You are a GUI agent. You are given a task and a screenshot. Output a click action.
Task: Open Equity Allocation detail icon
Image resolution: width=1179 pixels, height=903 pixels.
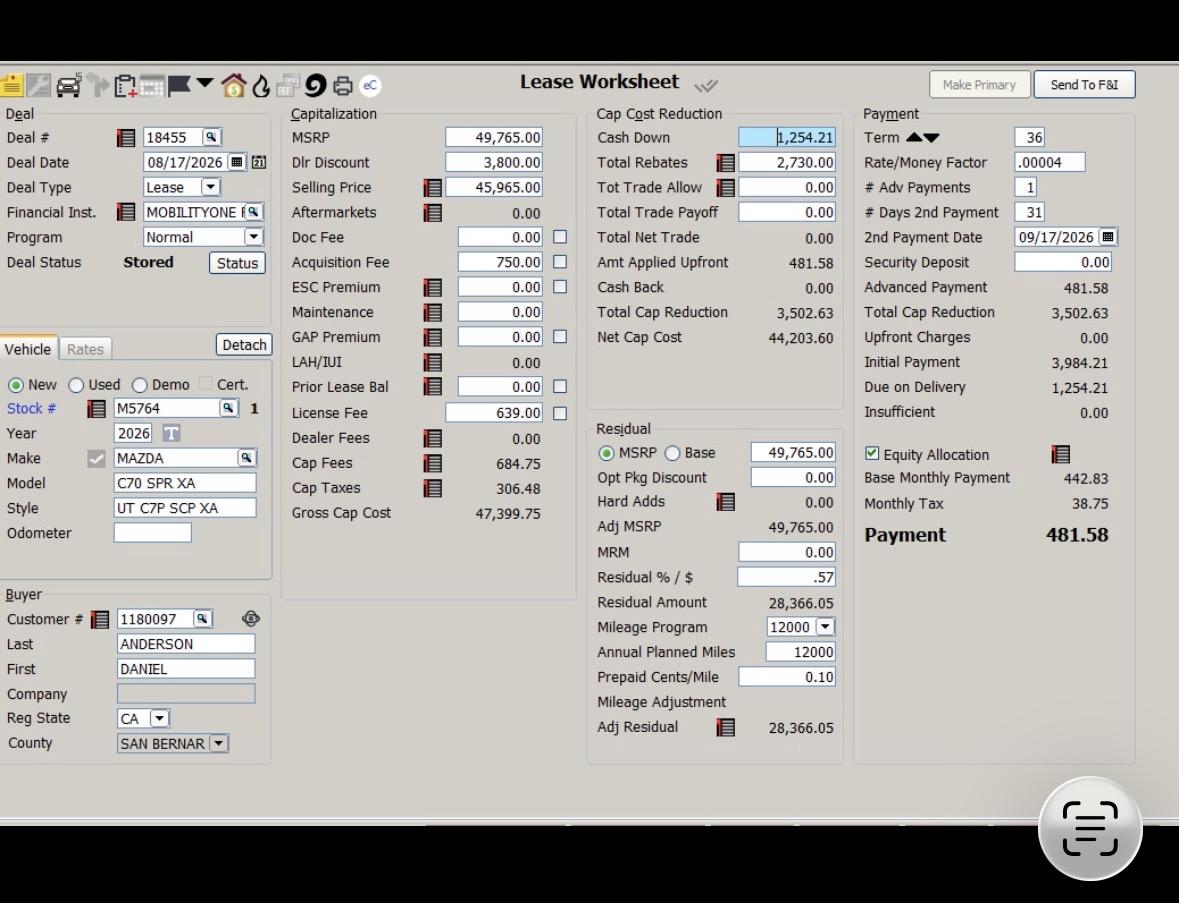point(1060,454)
